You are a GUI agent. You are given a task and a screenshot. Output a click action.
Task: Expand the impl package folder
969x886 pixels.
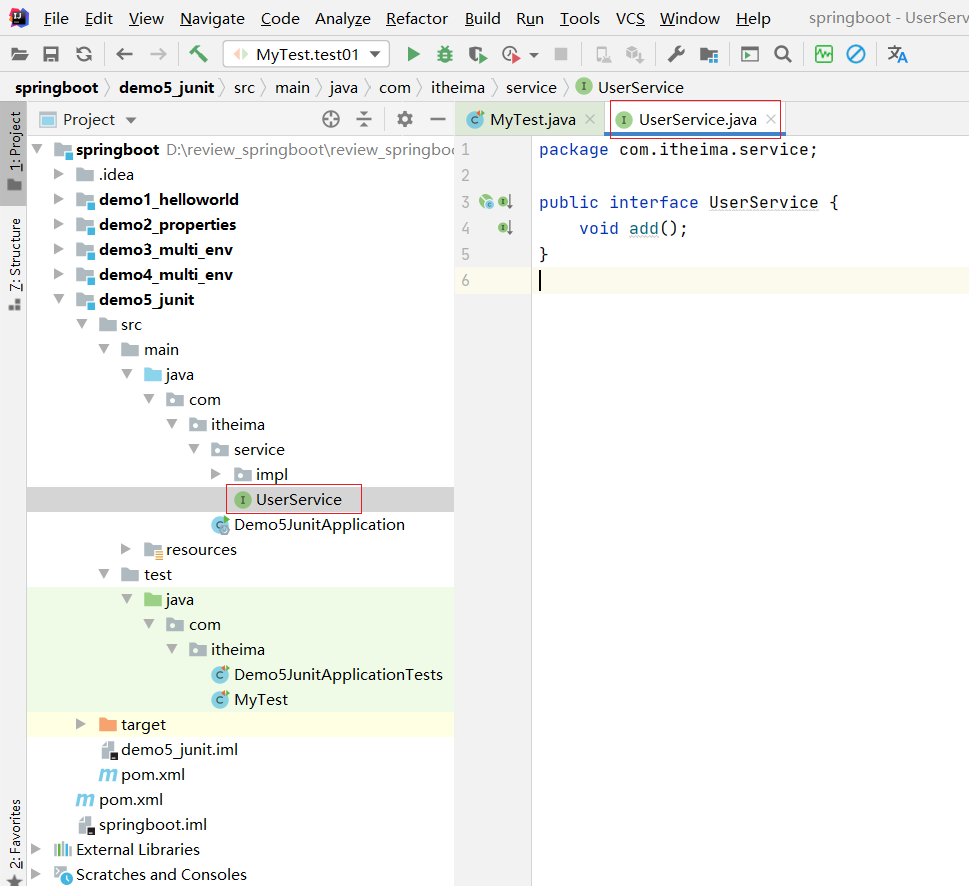coord(217,474)
